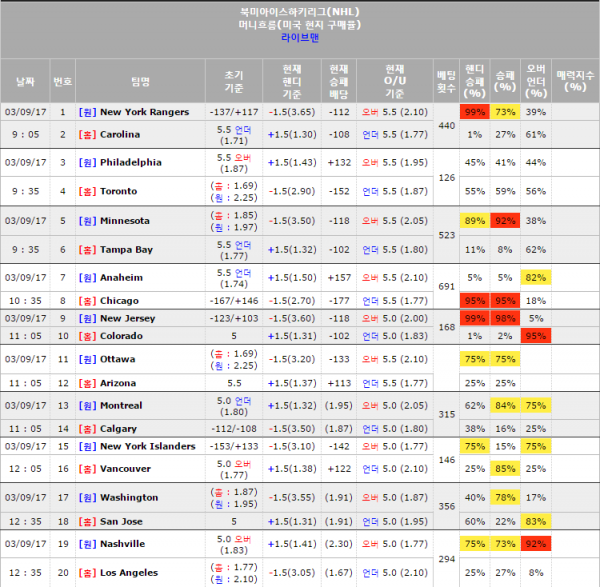Click 오버 5.5 (1.95) for Philadelphia
The height and width of the screenshot is (587, 600).
pos(395,163)
